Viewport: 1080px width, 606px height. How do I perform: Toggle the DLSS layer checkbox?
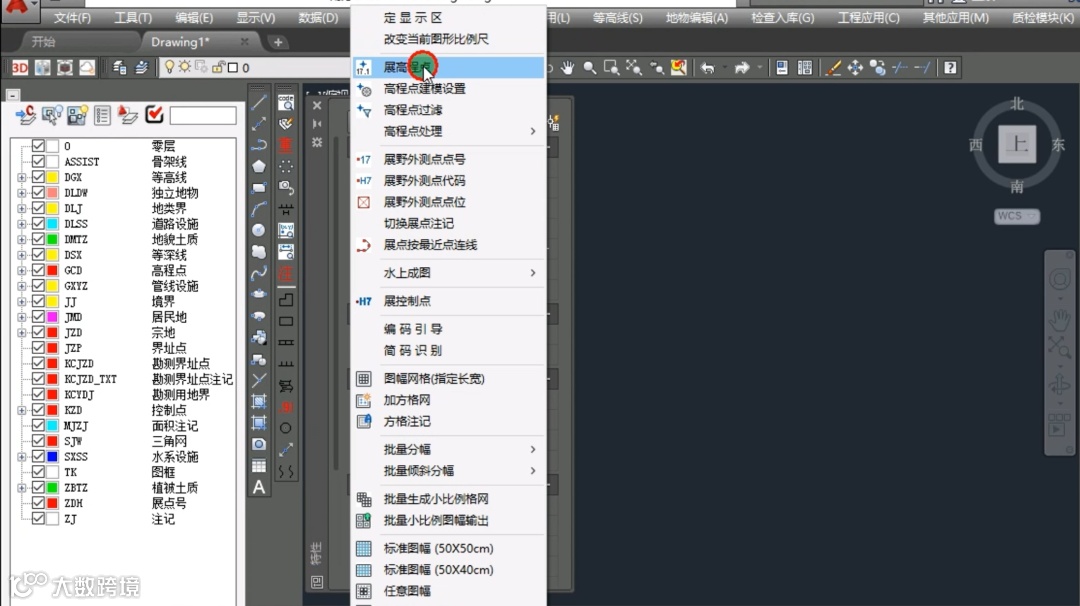(39, 224)
